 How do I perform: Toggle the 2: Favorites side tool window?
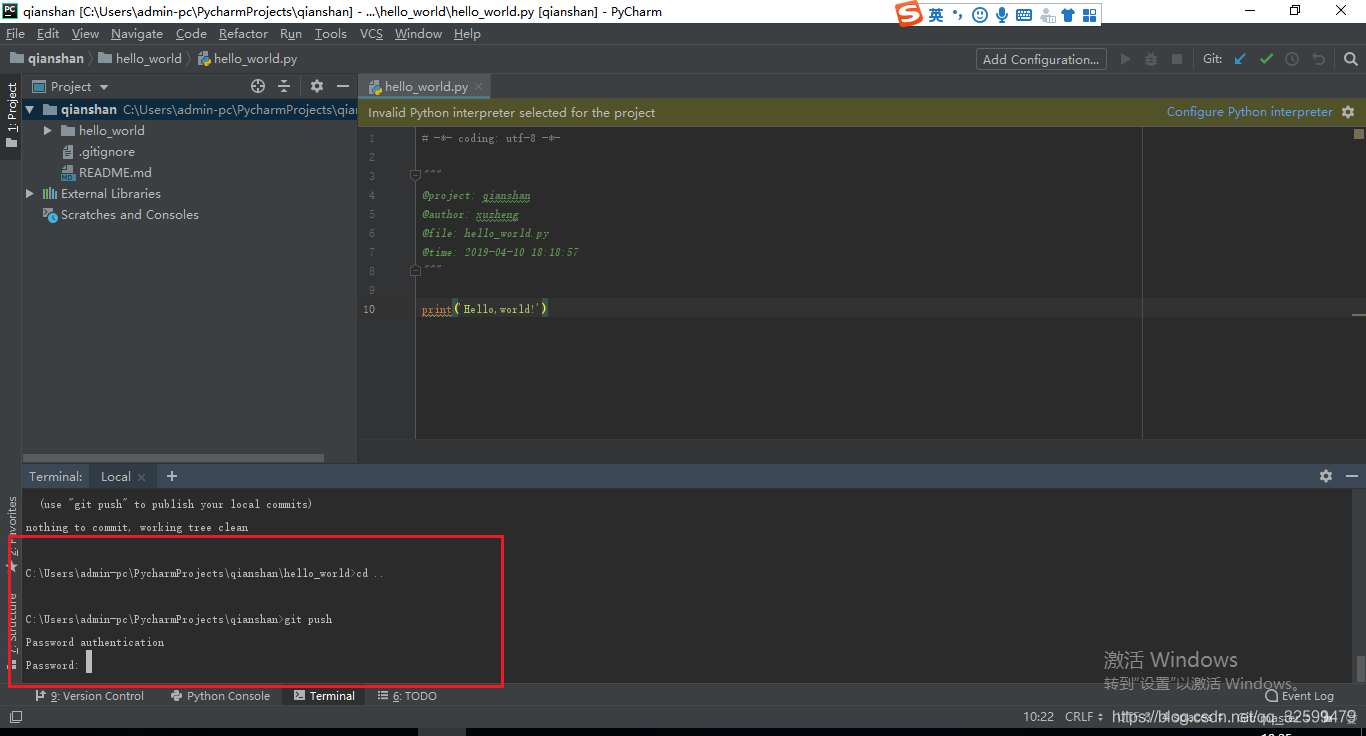(11, 533)
